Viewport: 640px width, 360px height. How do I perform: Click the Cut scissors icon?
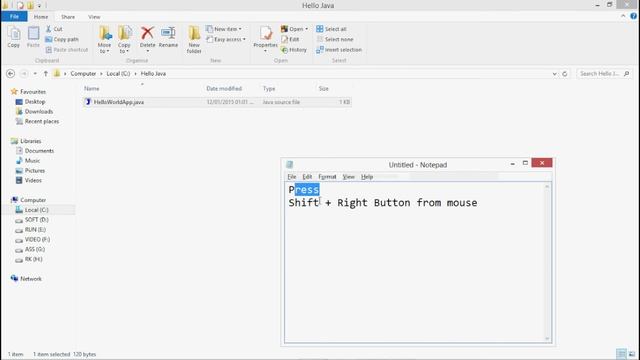click(49, 29)
